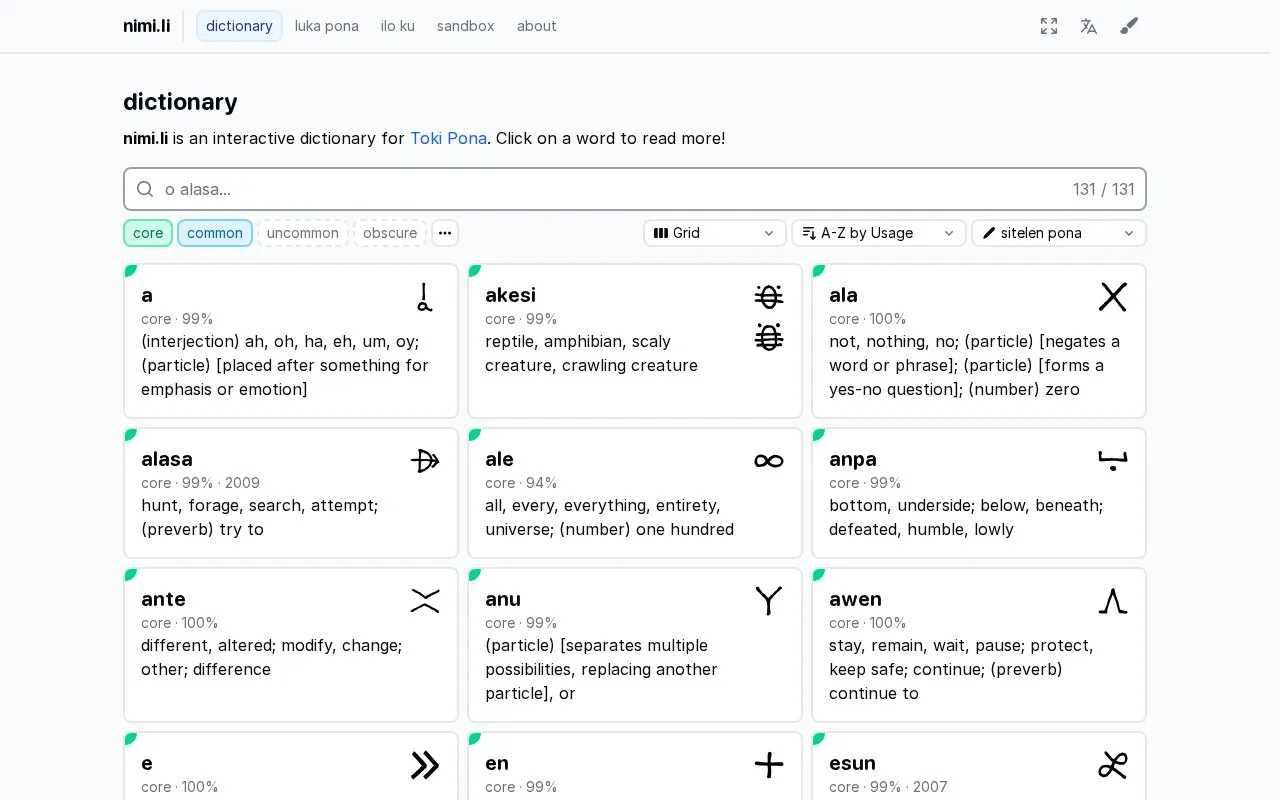
Task: Click the search magnifier icon
Action: pos(145,189)
